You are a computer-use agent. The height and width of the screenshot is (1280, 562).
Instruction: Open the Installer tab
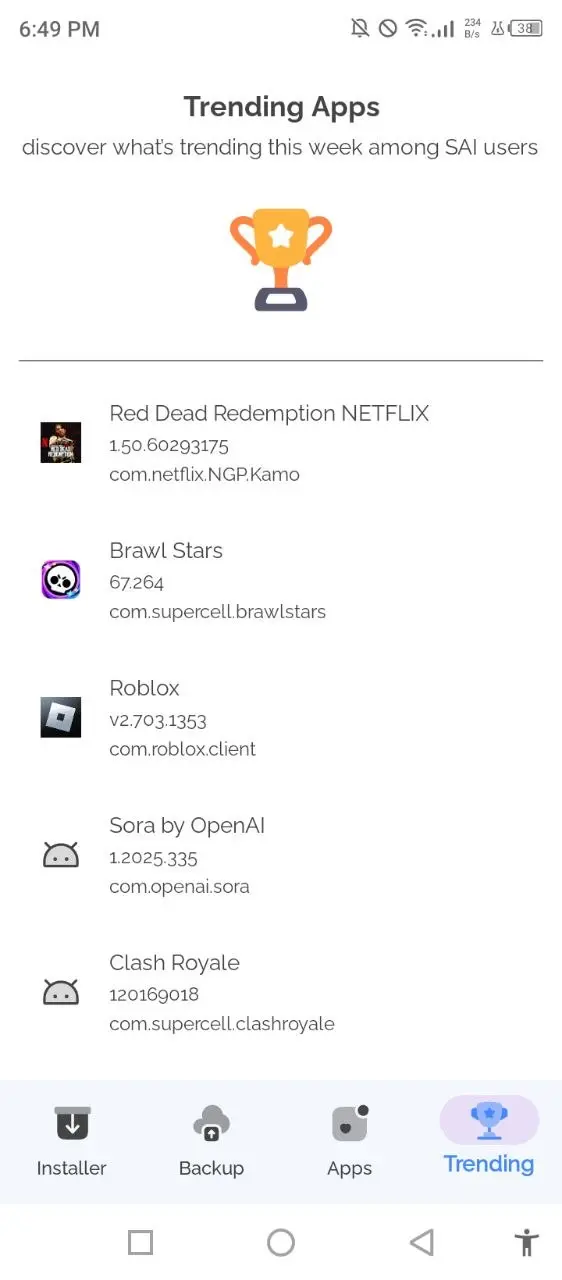tap(71, 1141)
